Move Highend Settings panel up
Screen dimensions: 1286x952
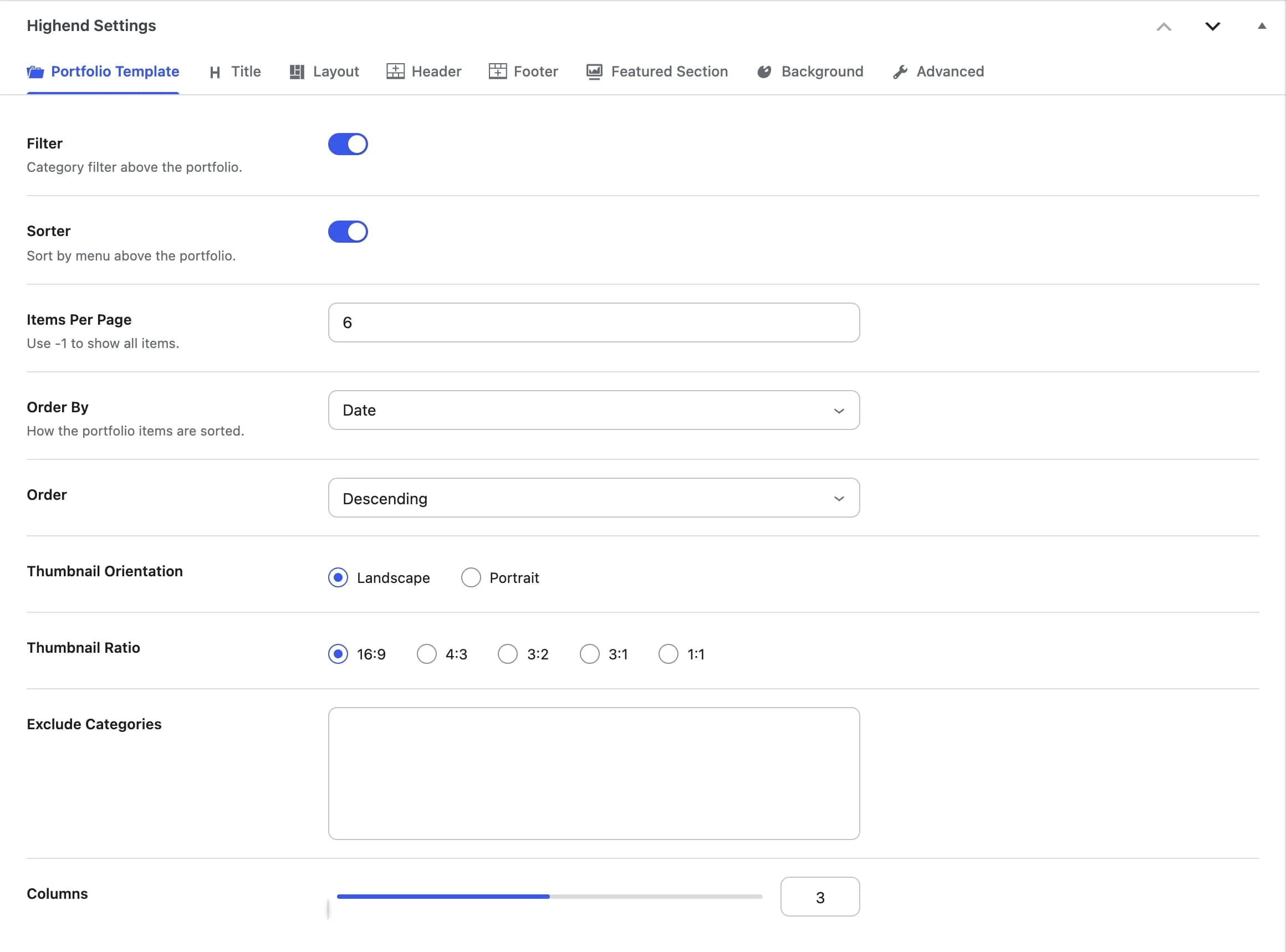tap(1164, 27)
